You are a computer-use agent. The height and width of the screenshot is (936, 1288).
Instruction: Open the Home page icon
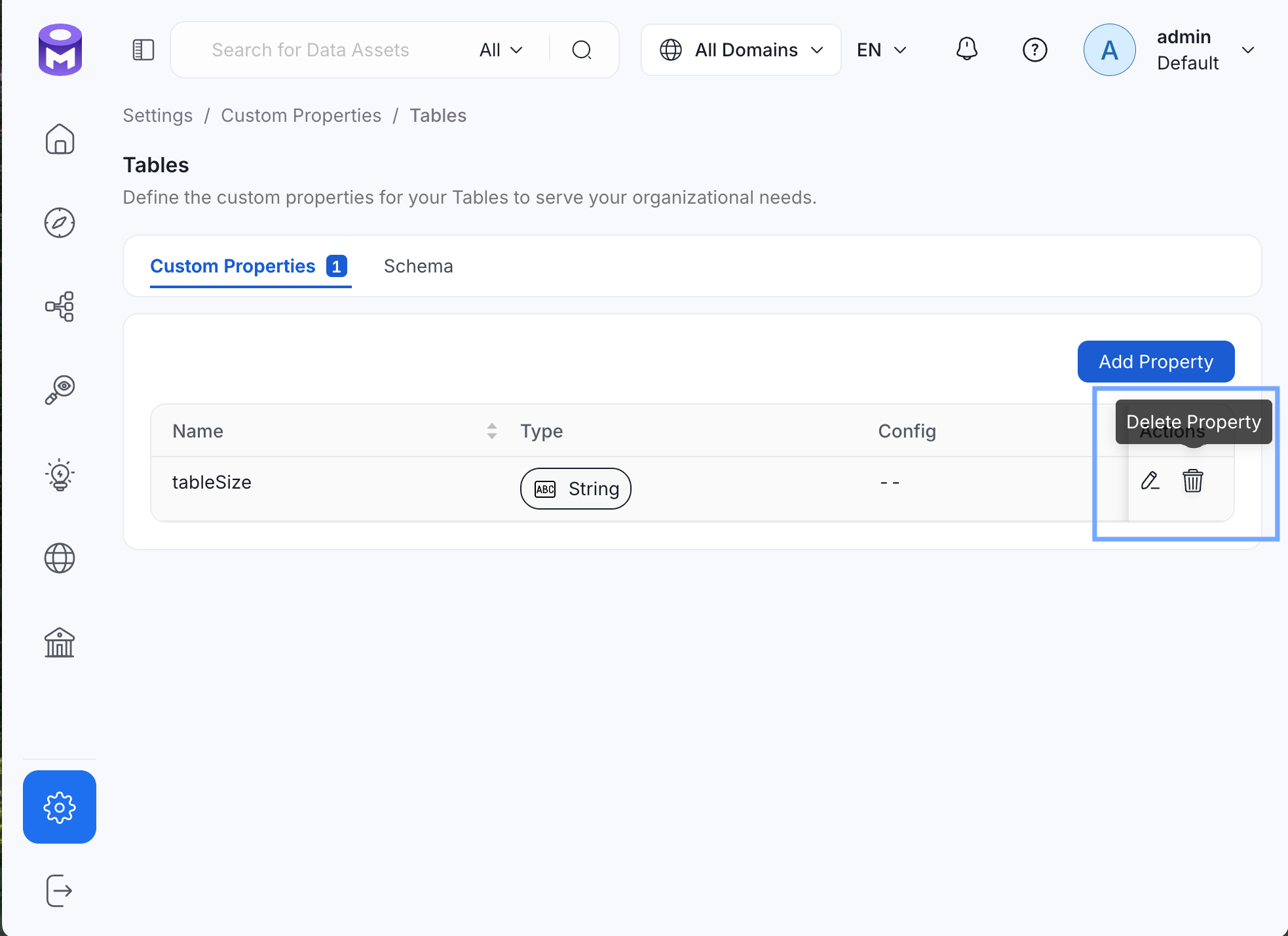[60, 139]
